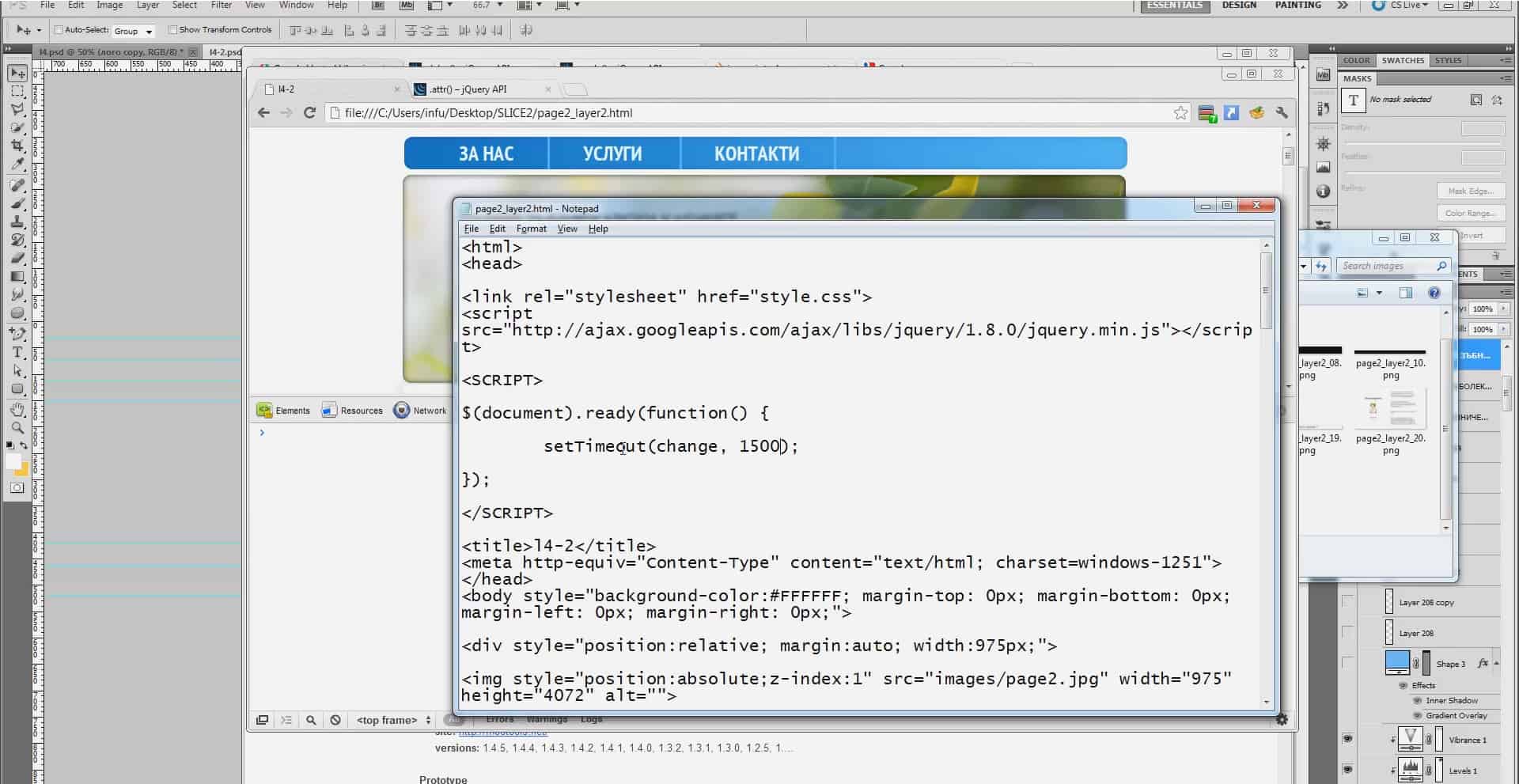Screen dimensions: 1519x784
Task: Open the top frame selector in console
Action: tap(393, 720)
